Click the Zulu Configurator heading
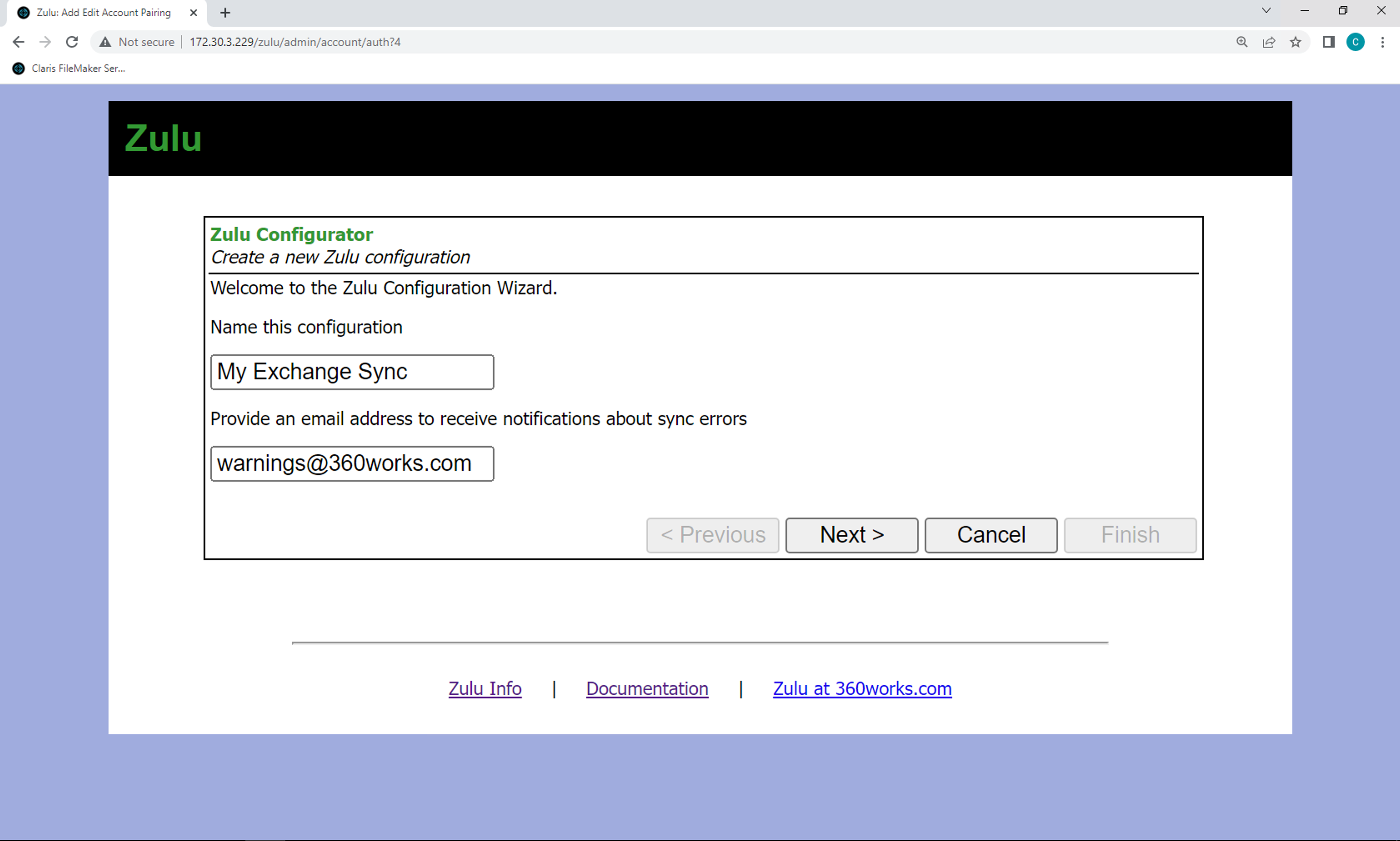 pyautogui.click(x=291, y=234)
